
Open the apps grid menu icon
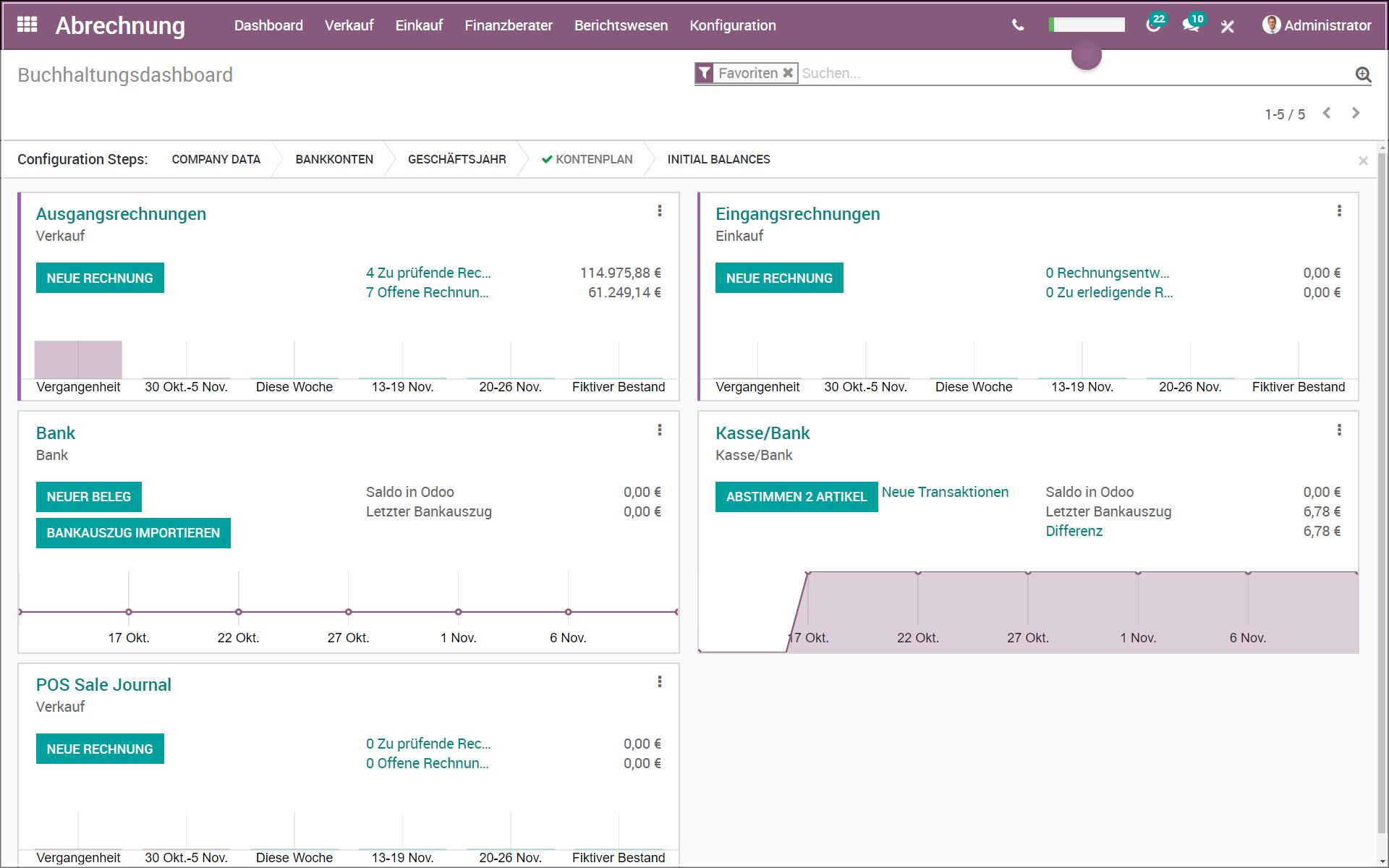[27, 25]
